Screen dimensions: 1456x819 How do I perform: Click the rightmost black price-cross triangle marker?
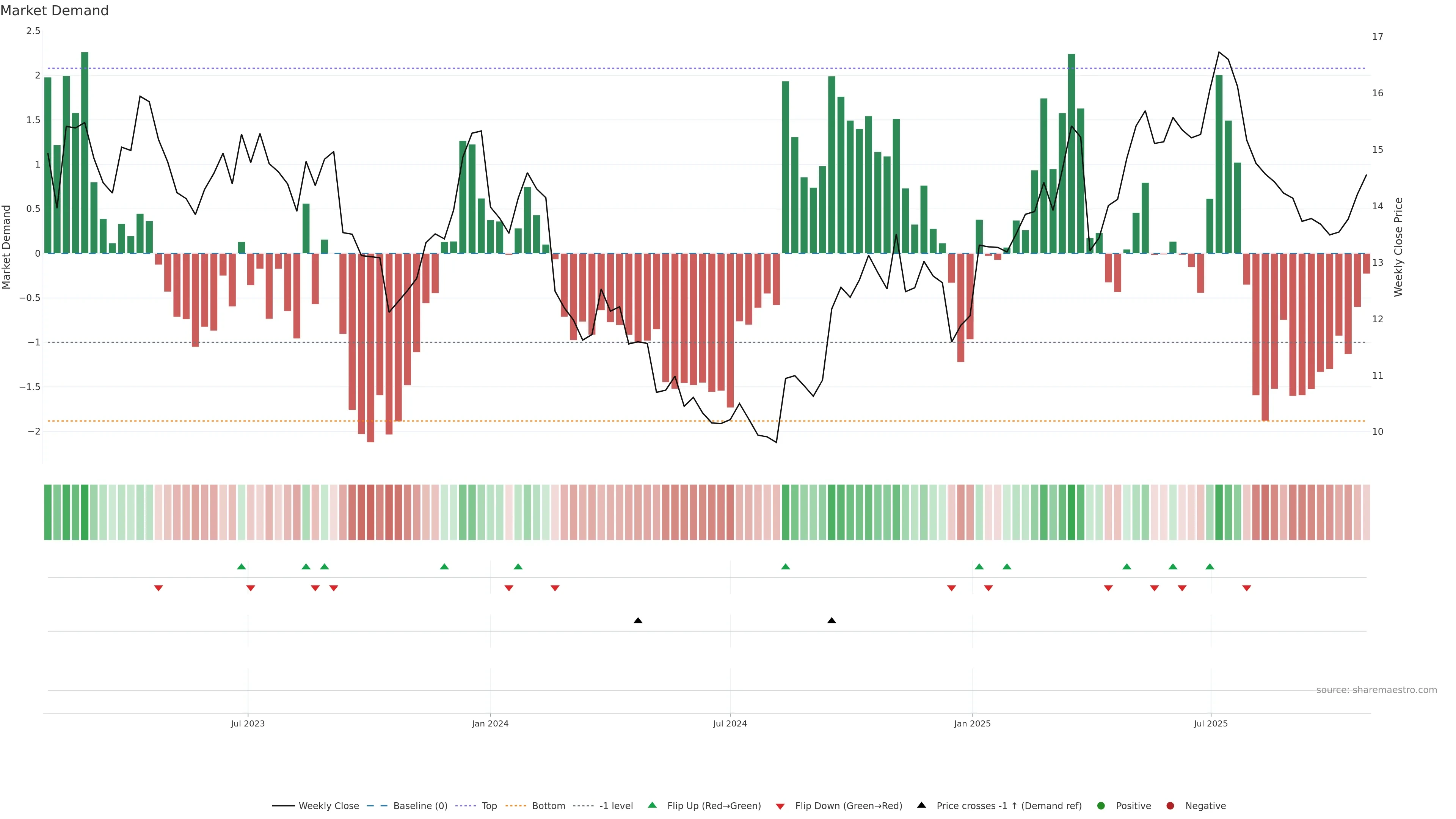tap(832, 620)
